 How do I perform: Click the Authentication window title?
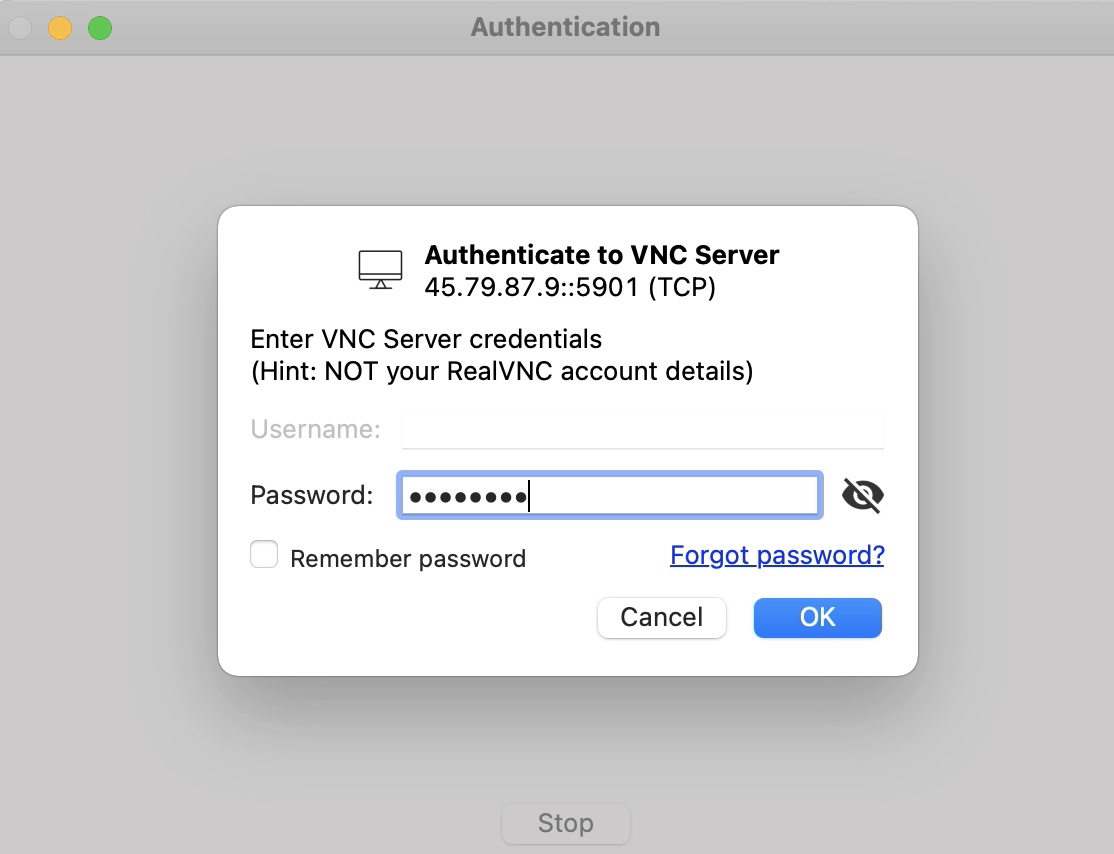coord(566,27)
